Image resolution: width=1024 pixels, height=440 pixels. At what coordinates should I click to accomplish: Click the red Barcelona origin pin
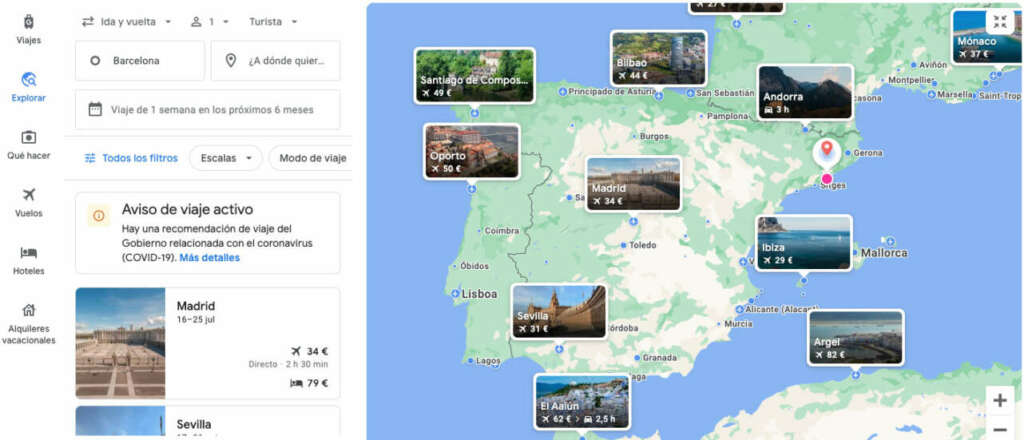(827, 149)
